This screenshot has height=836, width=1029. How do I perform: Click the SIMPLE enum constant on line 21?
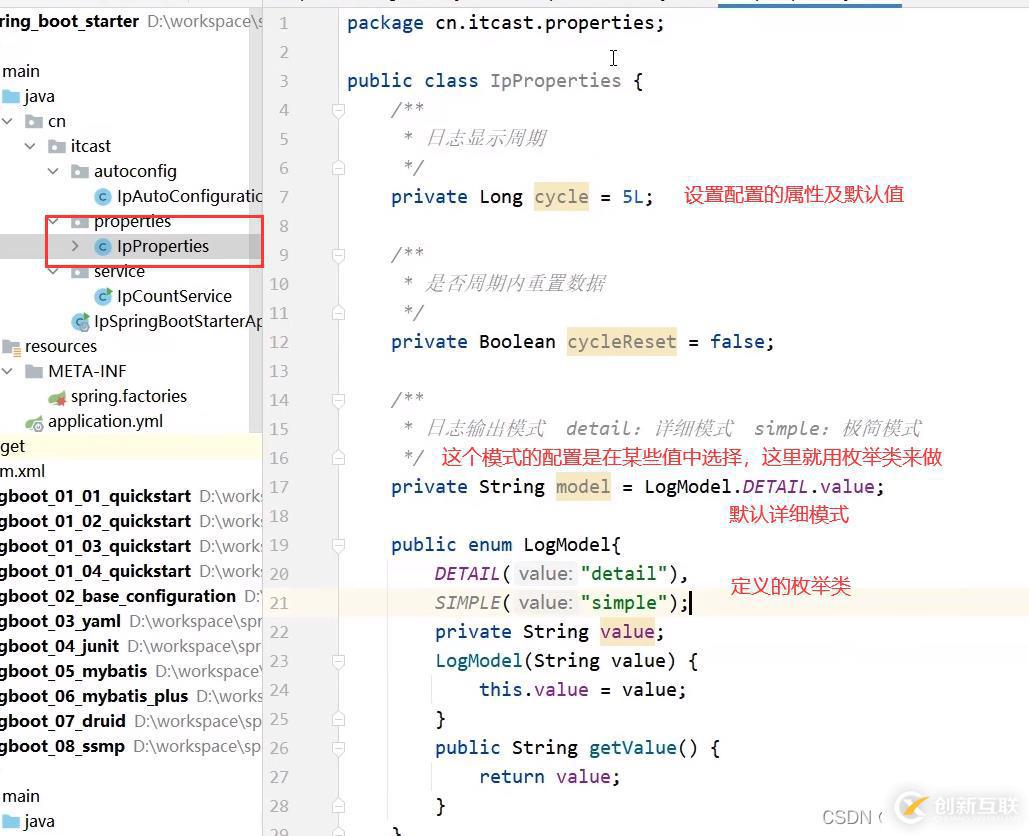pos(467,603)
